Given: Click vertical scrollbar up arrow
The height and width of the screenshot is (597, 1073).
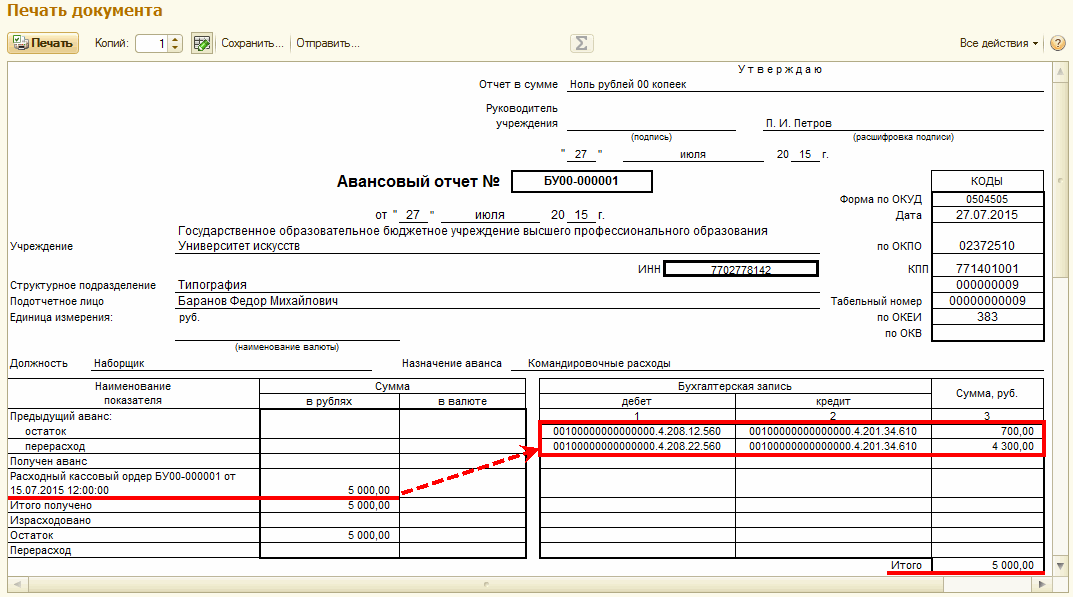Looking at the screenshot, I should [1061, 71].
